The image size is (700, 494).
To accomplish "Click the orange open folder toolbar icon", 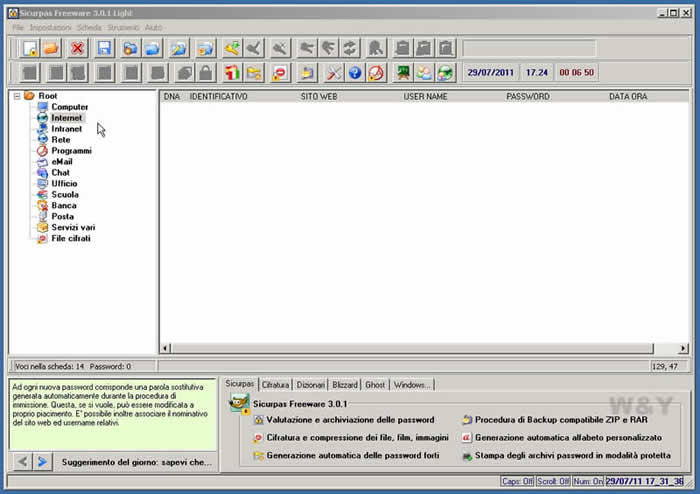I will click(x=52, y=48).
